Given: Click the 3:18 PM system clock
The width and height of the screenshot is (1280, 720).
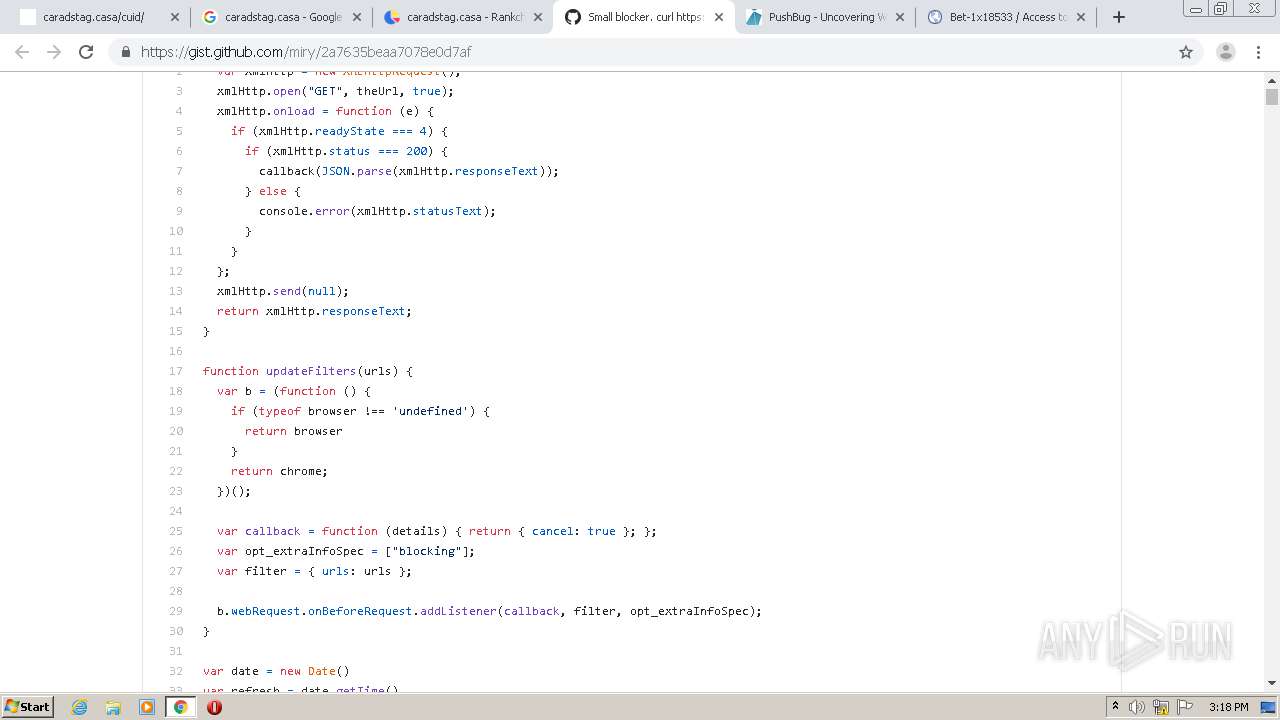Looking at the screenshot, I should pyautogui.click(x=1228, y=707).
